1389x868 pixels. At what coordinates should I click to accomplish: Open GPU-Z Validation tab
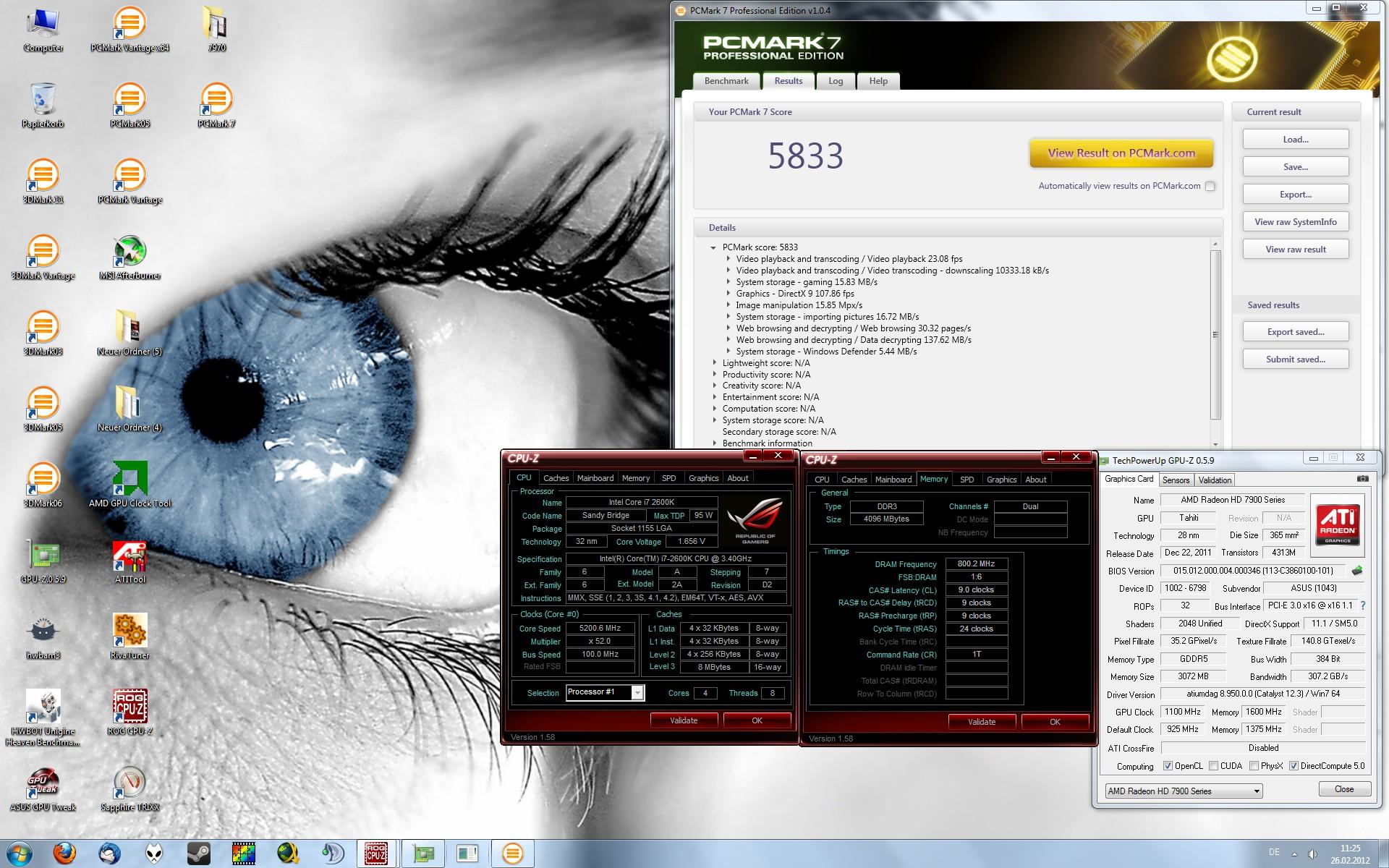pos(1215,480)
